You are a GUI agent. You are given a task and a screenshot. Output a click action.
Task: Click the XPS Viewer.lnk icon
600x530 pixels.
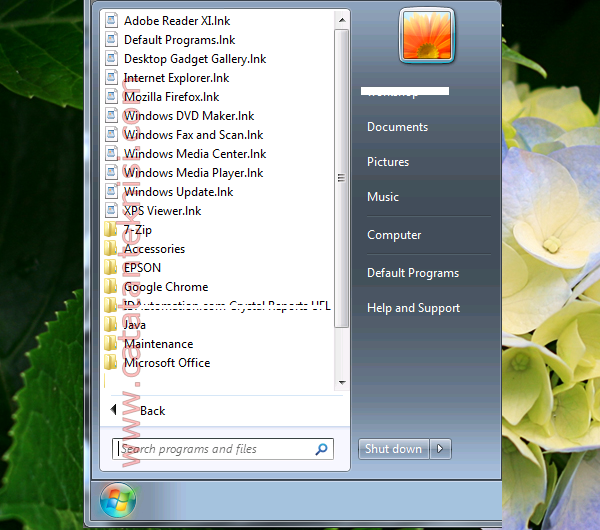pos(111,210)
